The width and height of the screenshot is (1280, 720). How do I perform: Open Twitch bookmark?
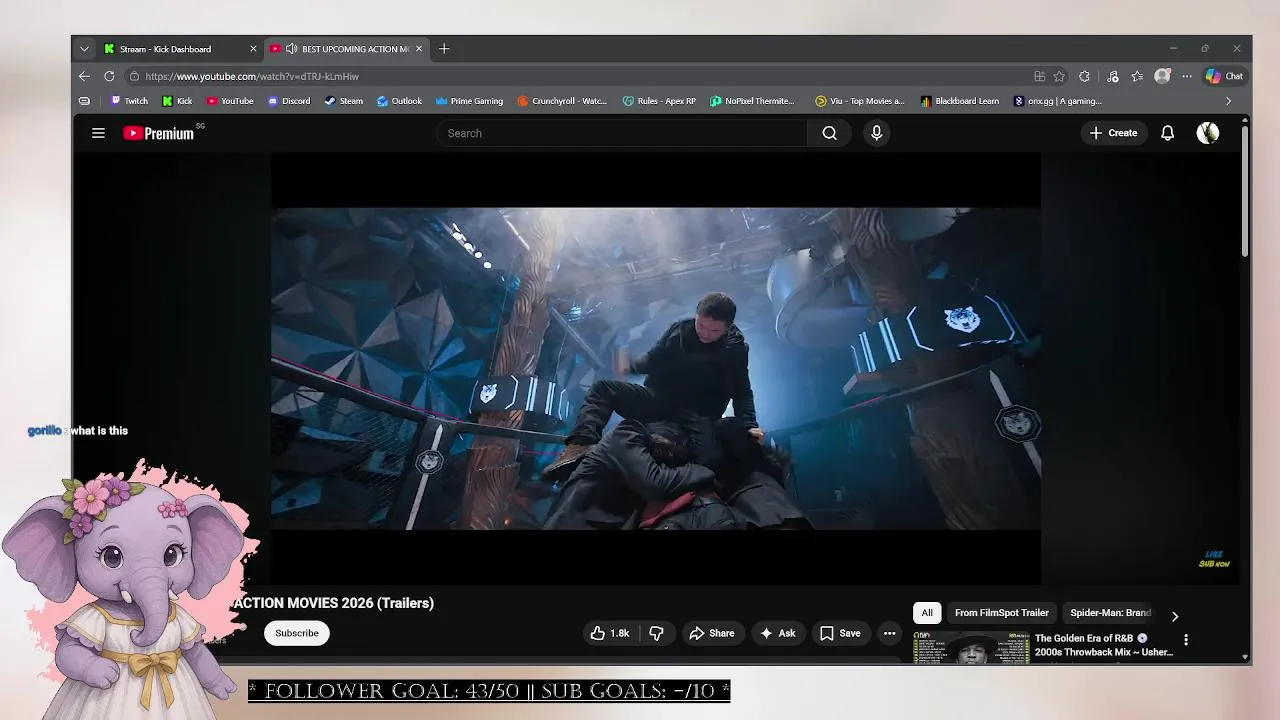[x=129, y=101]
